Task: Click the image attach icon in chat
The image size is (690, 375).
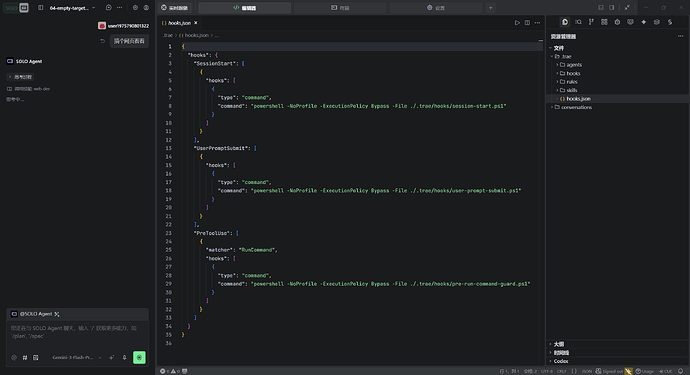Action: 36,358
